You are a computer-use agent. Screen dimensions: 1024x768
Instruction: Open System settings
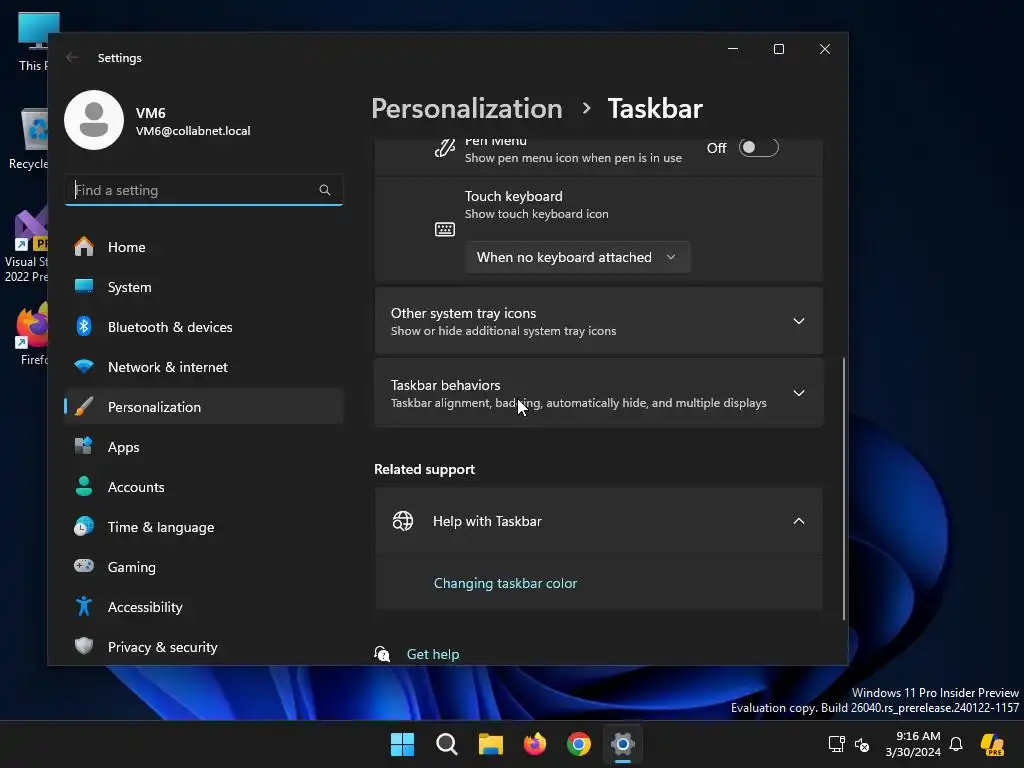coord(204,287)
